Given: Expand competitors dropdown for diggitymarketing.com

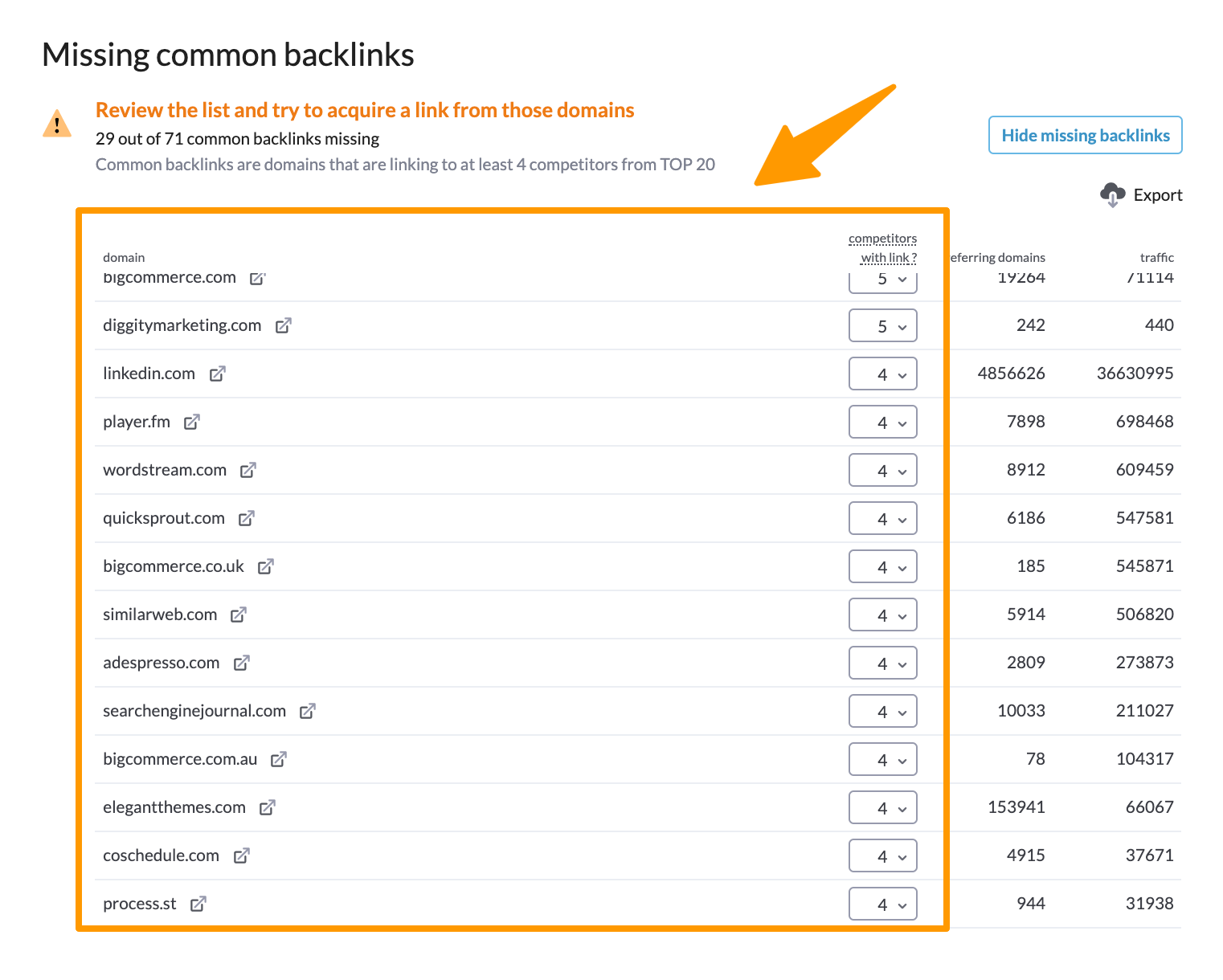Looking at the screenshot, I should pyautogui.click(x=882, y=326).
